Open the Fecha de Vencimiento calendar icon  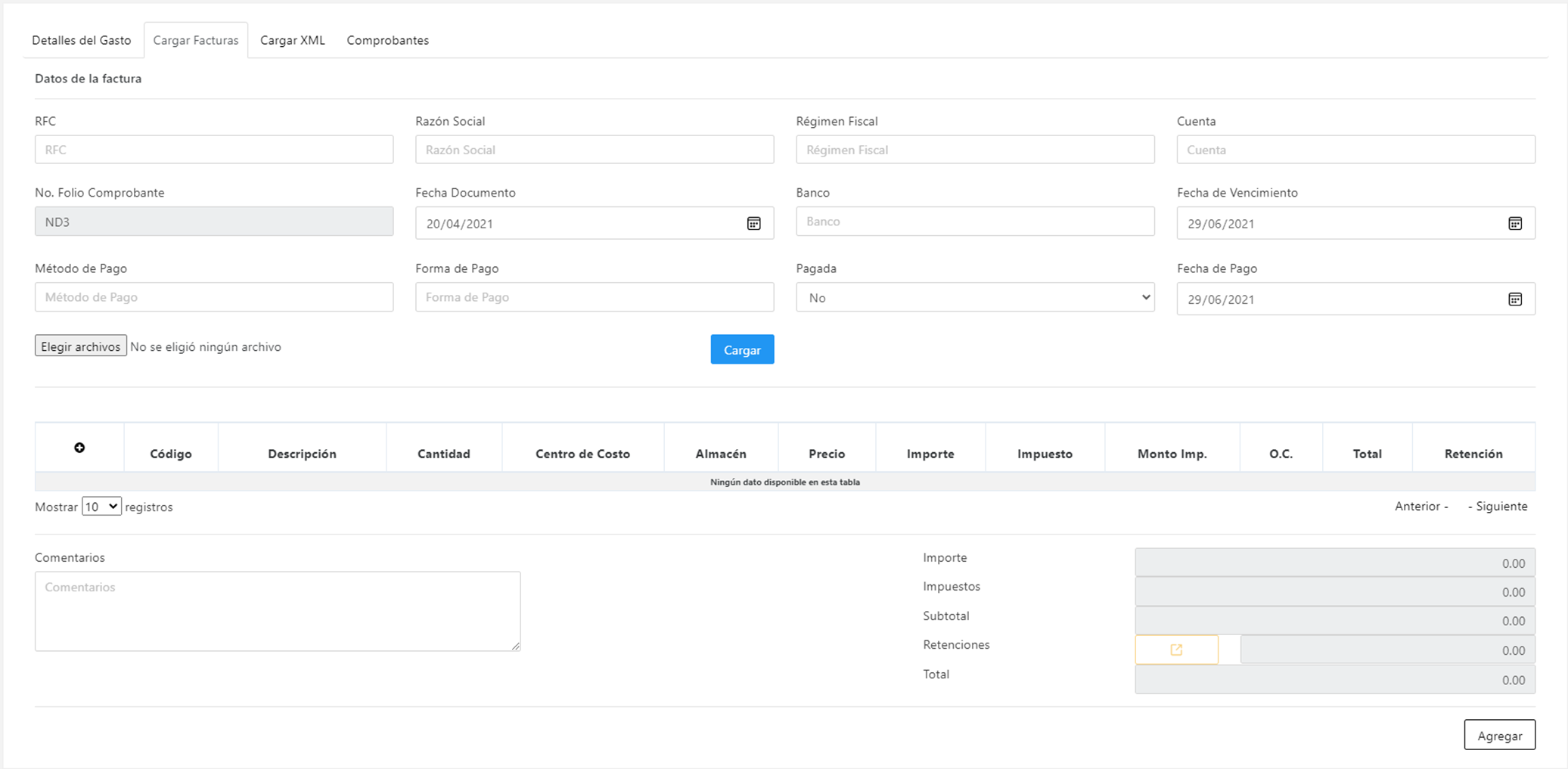(1514, 223)
